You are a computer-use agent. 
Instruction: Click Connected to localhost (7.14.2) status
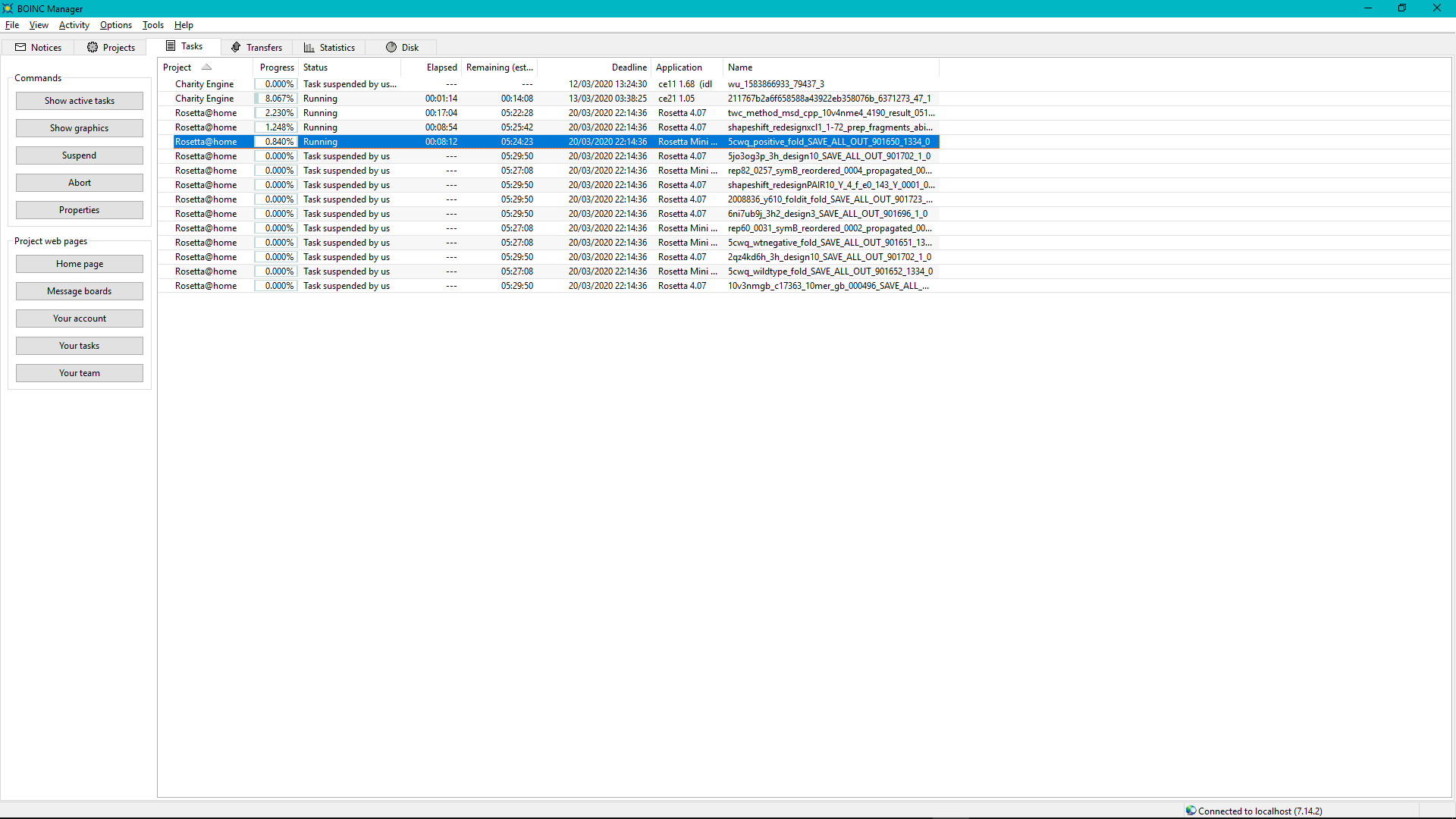click(1260, 811)
